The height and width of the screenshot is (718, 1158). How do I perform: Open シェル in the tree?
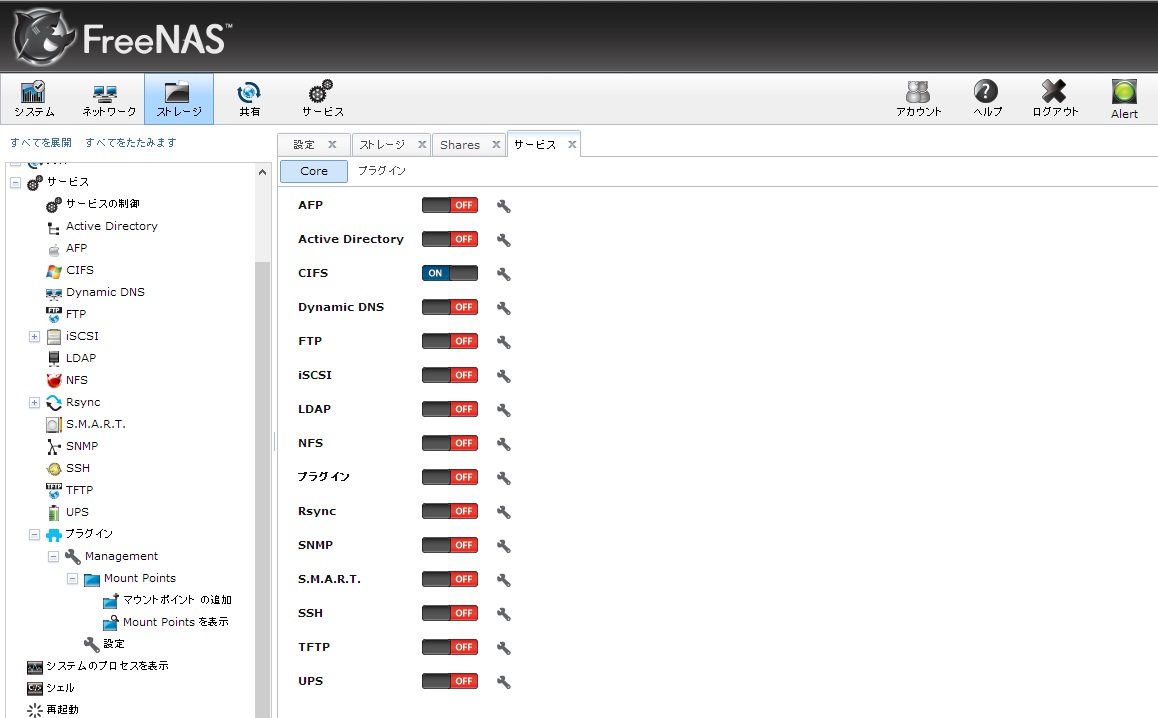click(x=61, y=688)
